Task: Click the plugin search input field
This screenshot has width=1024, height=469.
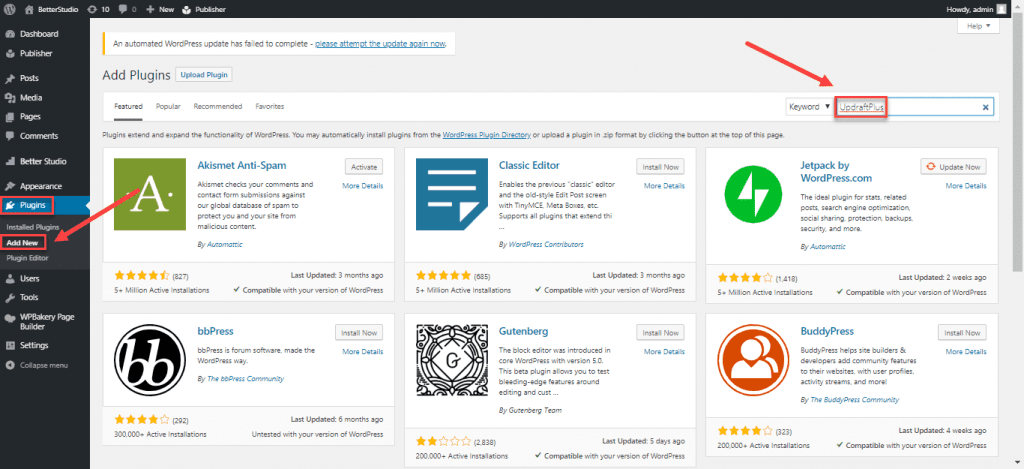Action: point(914,107)
